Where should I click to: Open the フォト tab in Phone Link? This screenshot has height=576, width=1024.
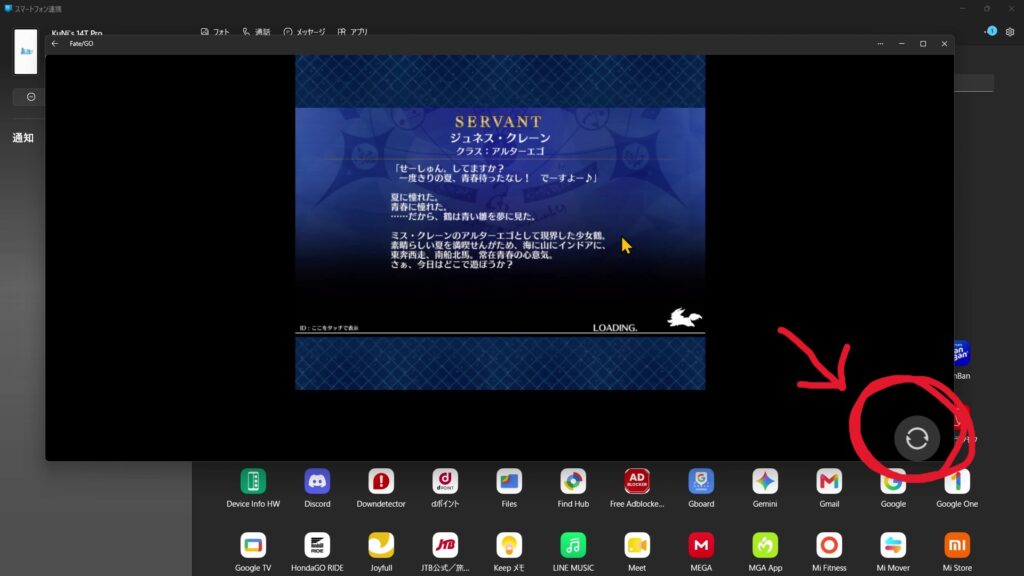coord(215,31)
